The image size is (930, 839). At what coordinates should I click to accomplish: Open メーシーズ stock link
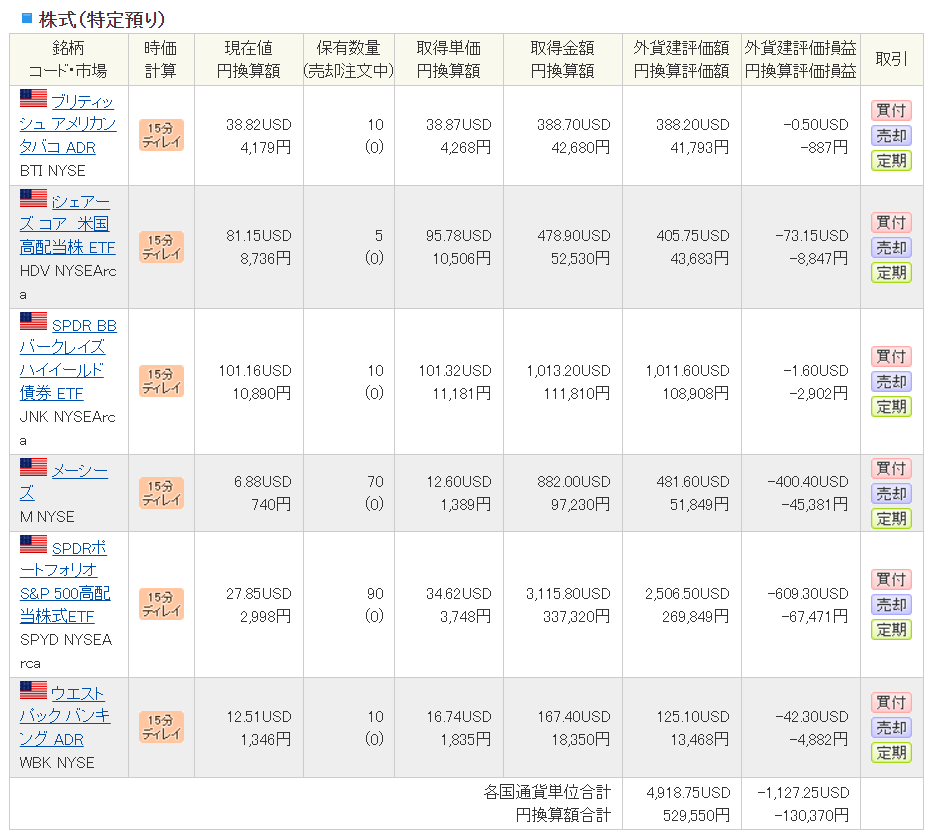pyautogui.click(x=64, y=481)
